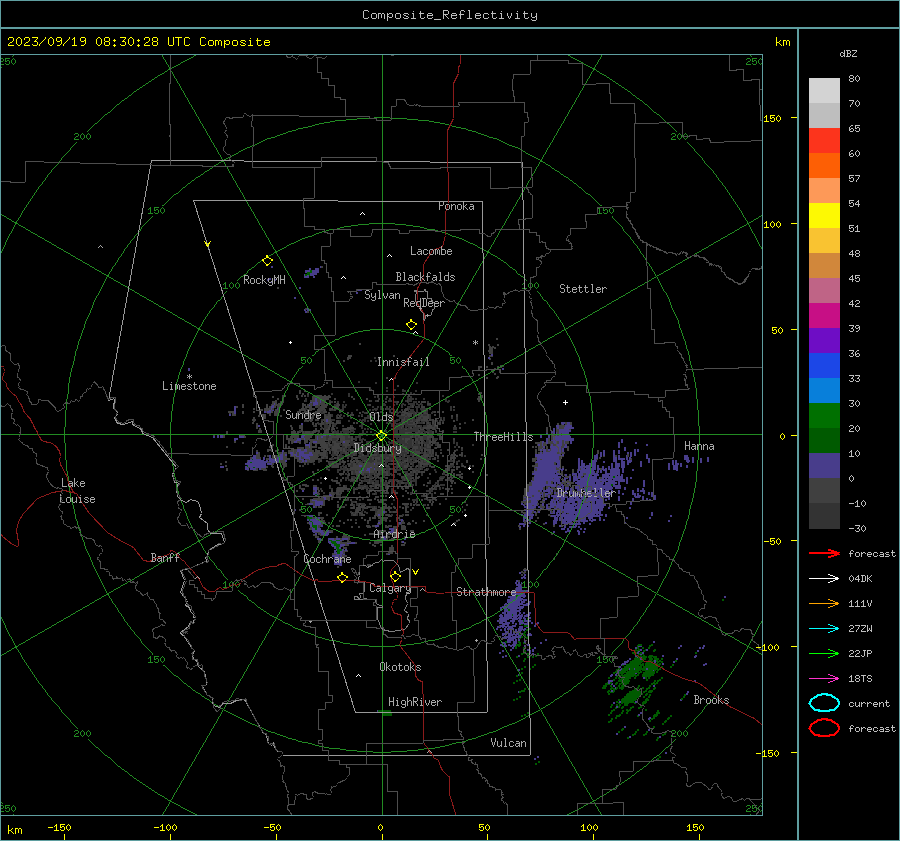Click the Cochrane town label
The width and height of the screenshot is (900, 841).
pyautogui.click(x=327, y=559)
